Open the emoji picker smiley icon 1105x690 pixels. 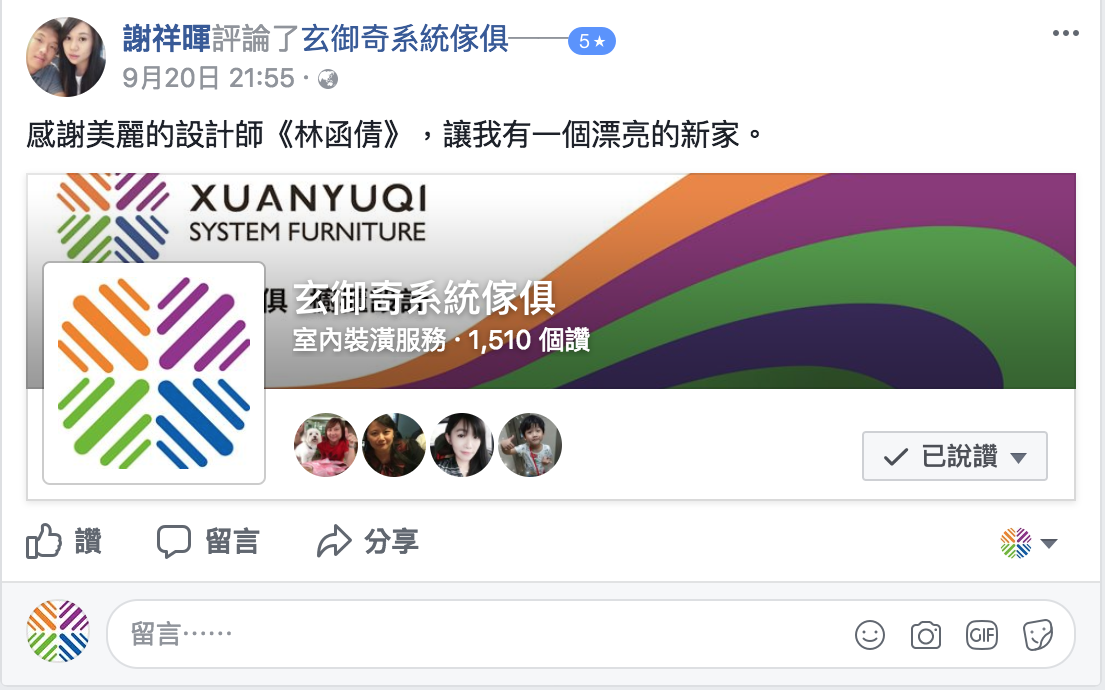point(870,635)
